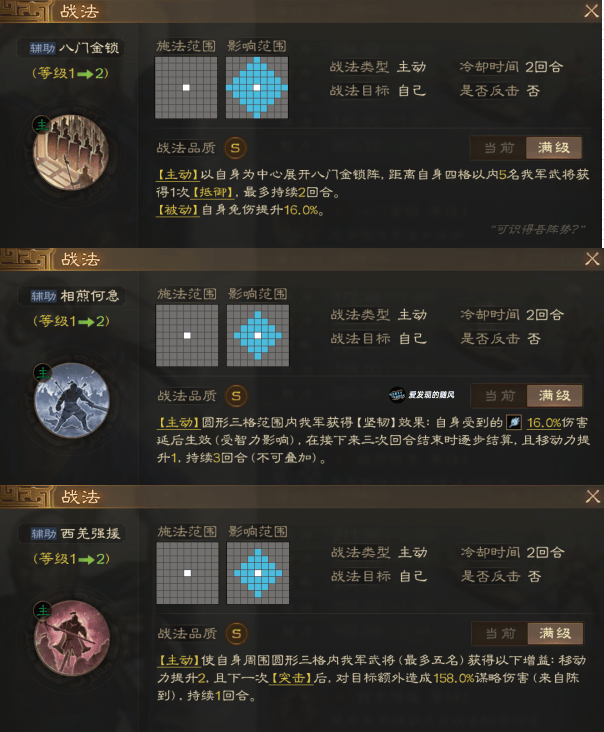
Task: Close the 西羌强援 战法 panel
Action: click(x=592, y=496)
